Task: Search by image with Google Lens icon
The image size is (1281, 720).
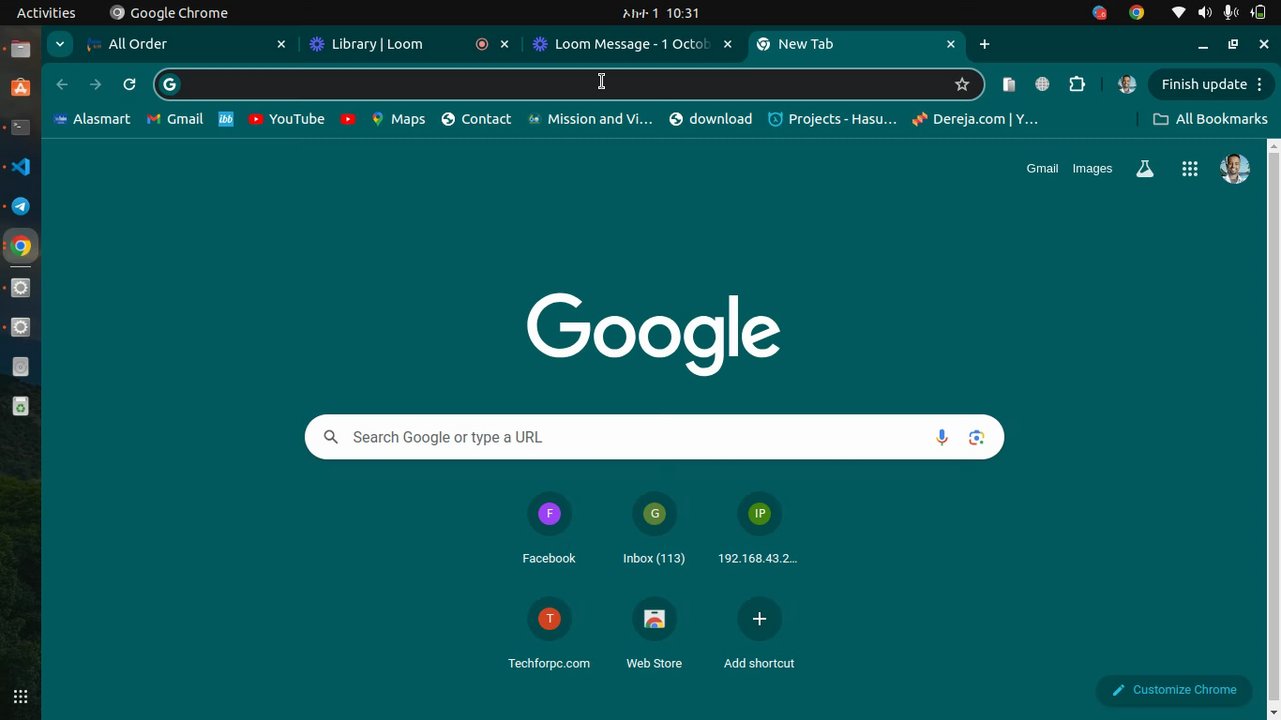Action: point(976,437)
